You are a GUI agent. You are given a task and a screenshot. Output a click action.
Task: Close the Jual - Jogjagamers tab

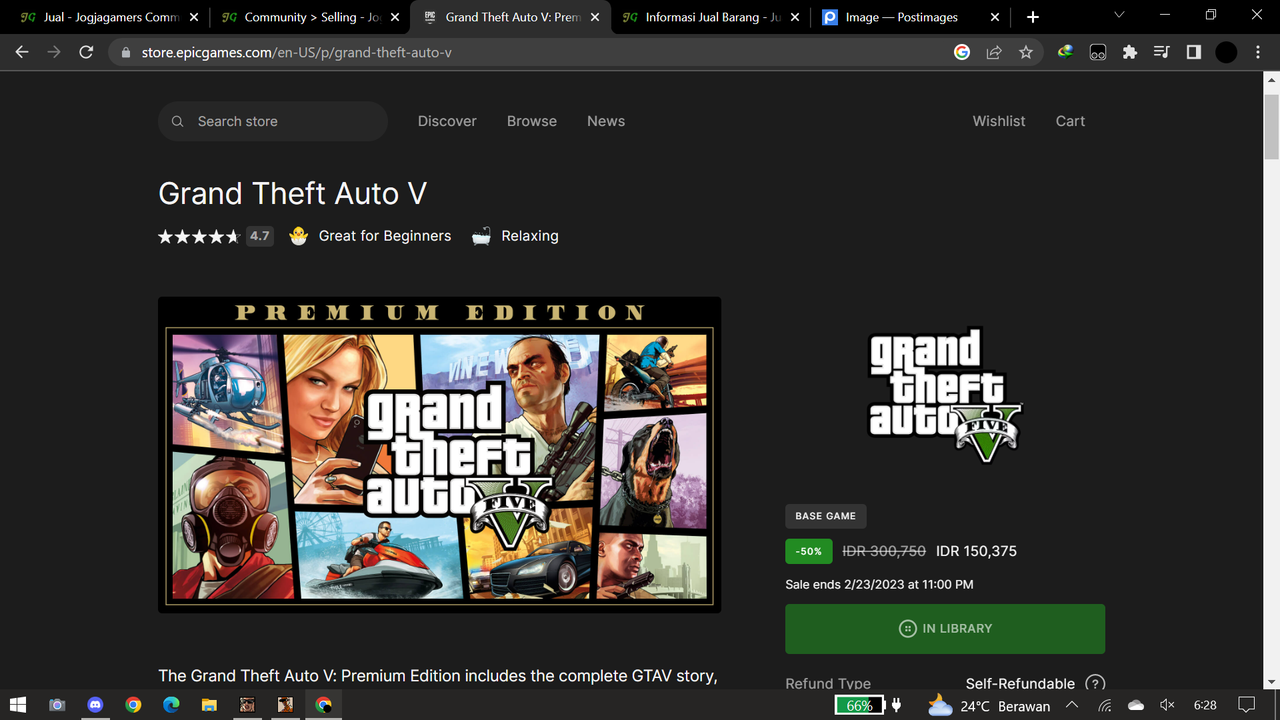[193, 17]
